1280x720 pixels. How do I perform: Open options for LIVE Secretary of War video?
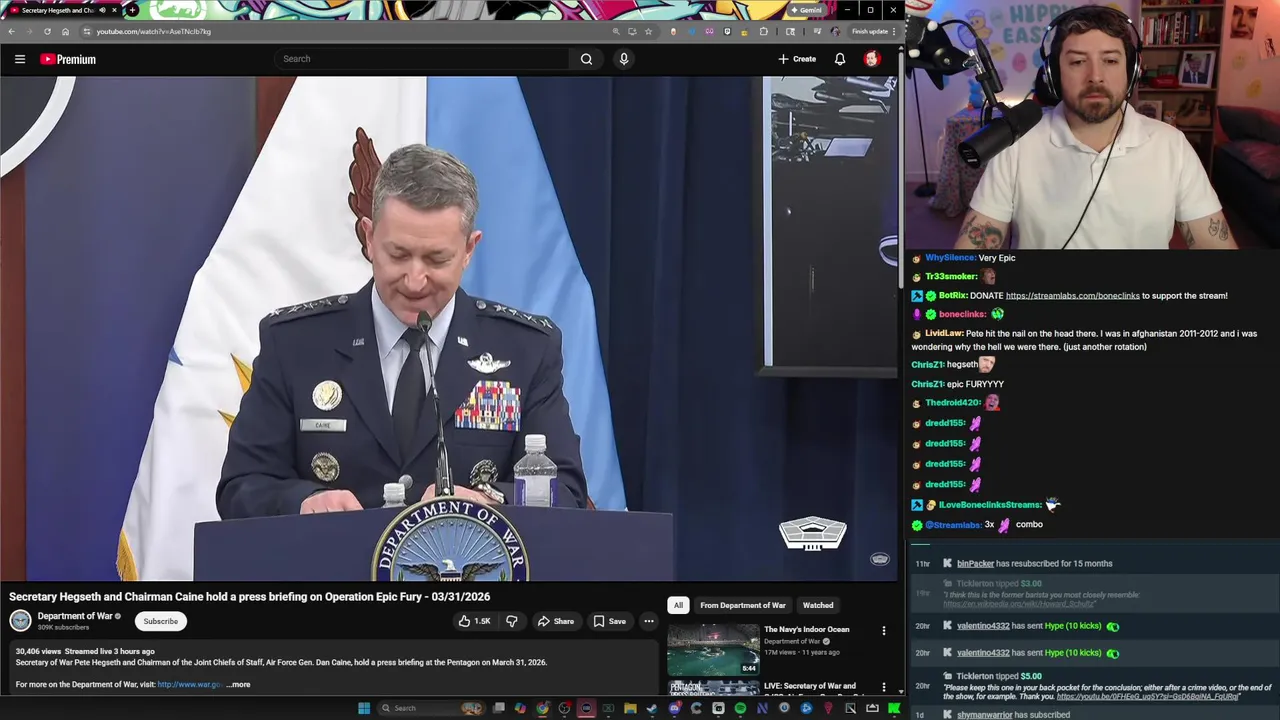(x=883, y=688)
